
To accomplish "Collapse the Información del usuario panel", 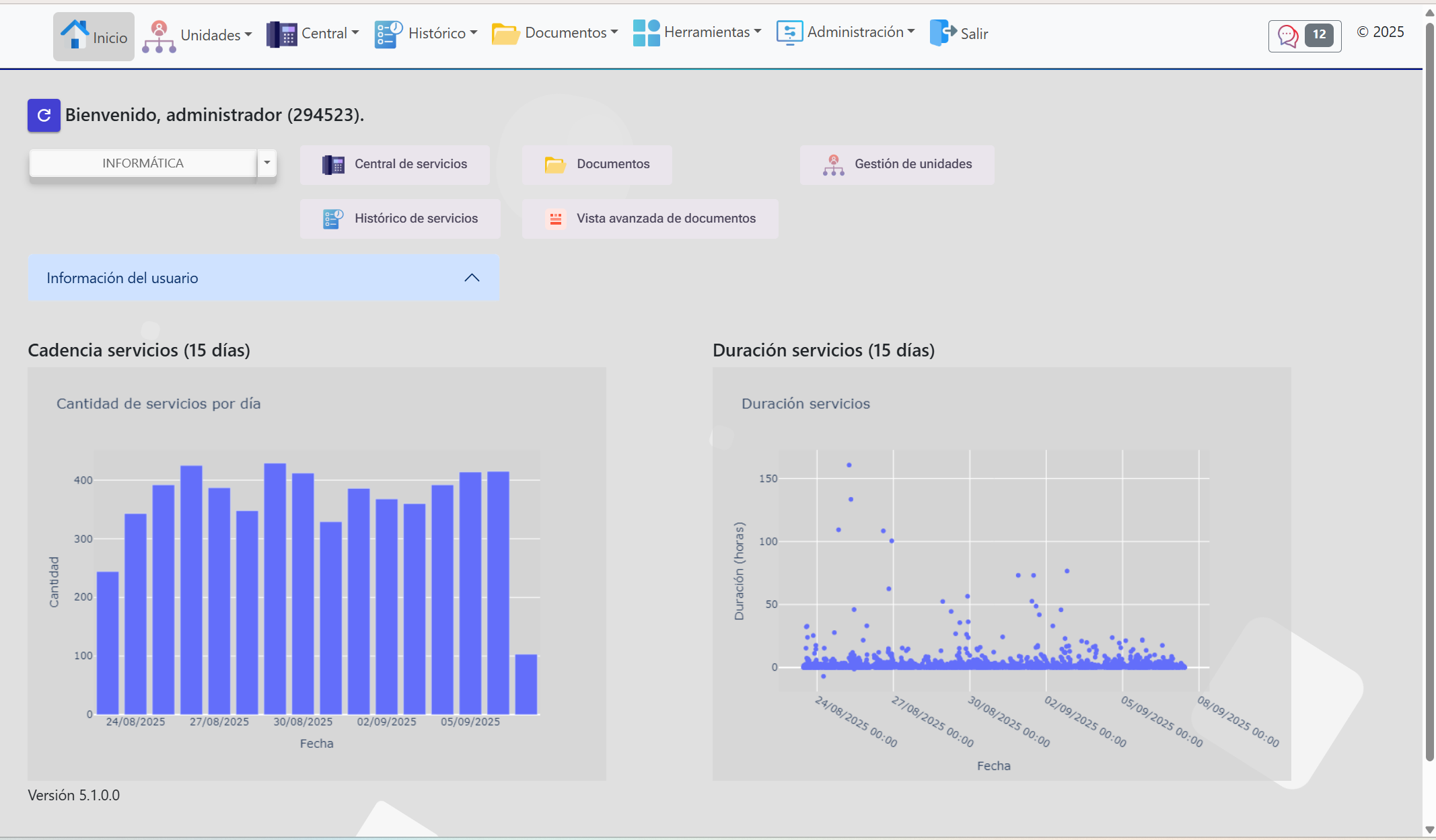I will click(472, 278).
